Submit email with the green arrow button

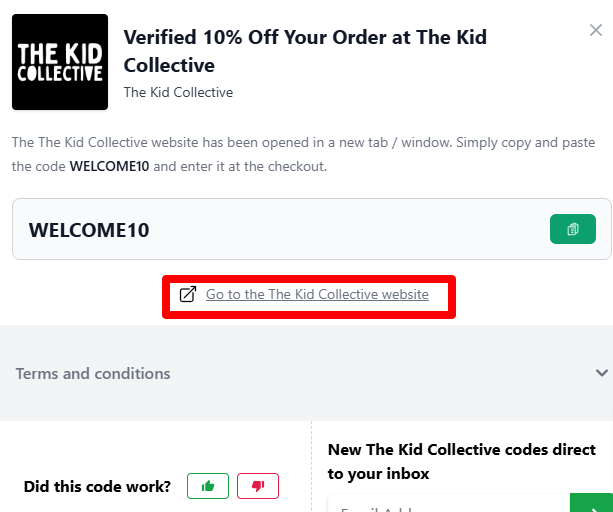[590, 504]
